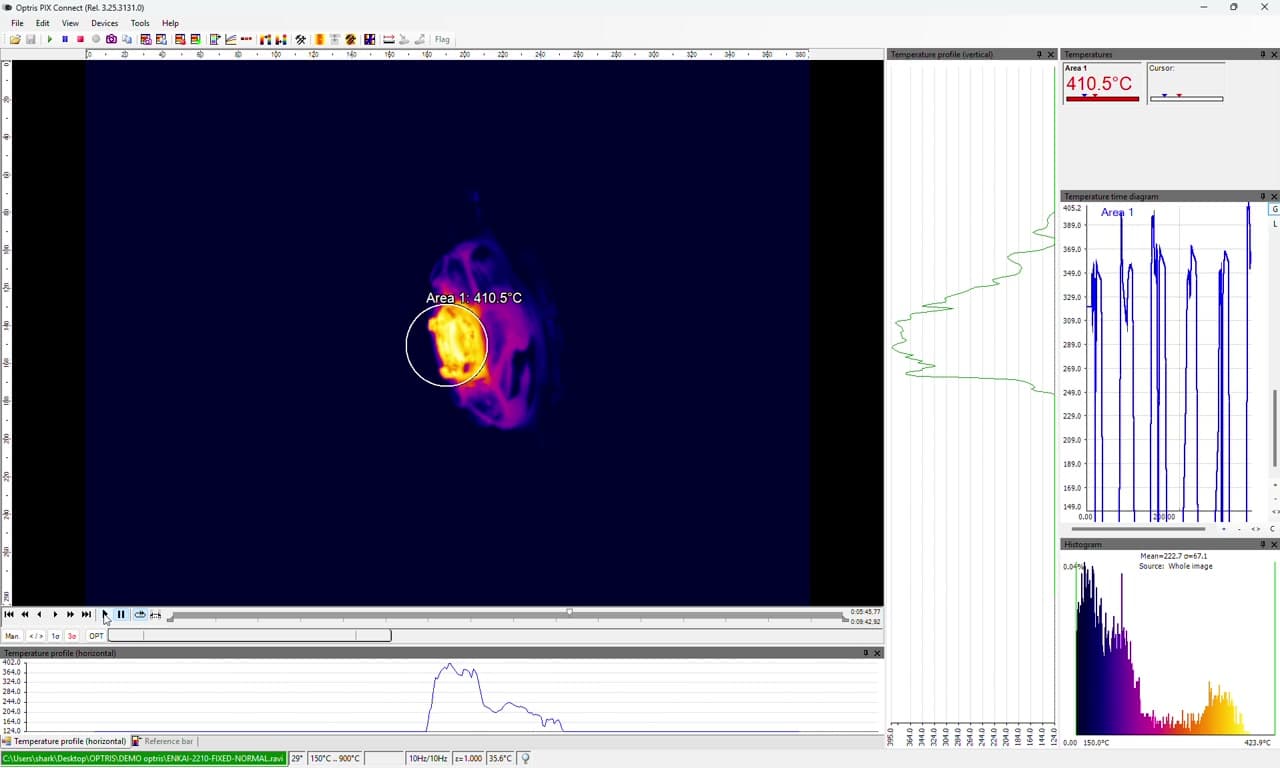Switch to the Reference bar tab
Viewport: 1280px width, 768px height.
pos(163,742)
